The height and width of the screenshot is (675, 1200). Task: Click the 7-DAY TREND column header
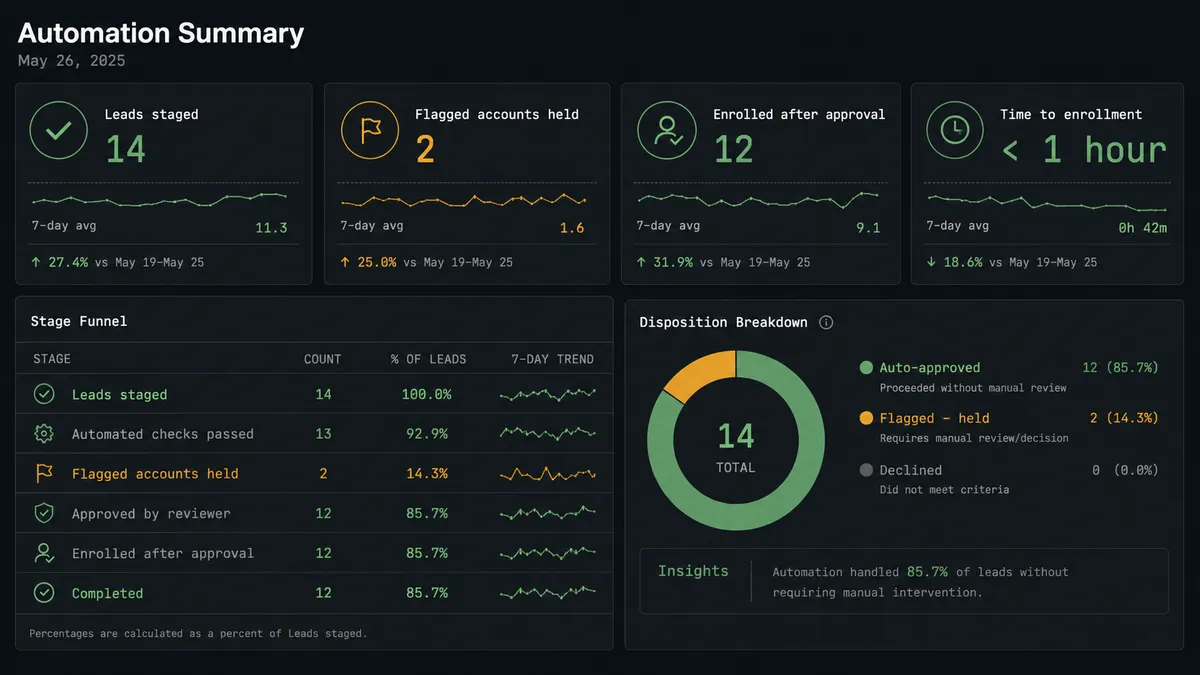click(x=552, y=359)
